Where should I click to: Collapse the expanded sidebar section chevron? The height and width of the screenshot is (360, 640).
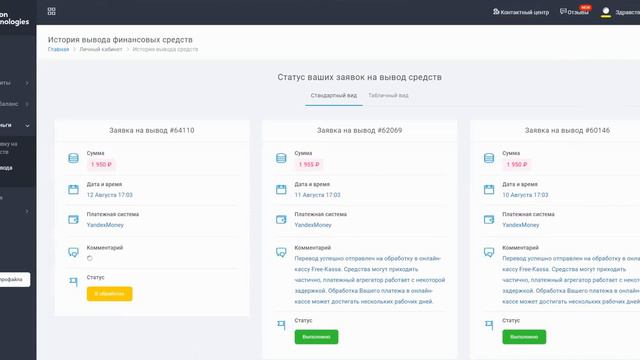(x=27, y=125)
